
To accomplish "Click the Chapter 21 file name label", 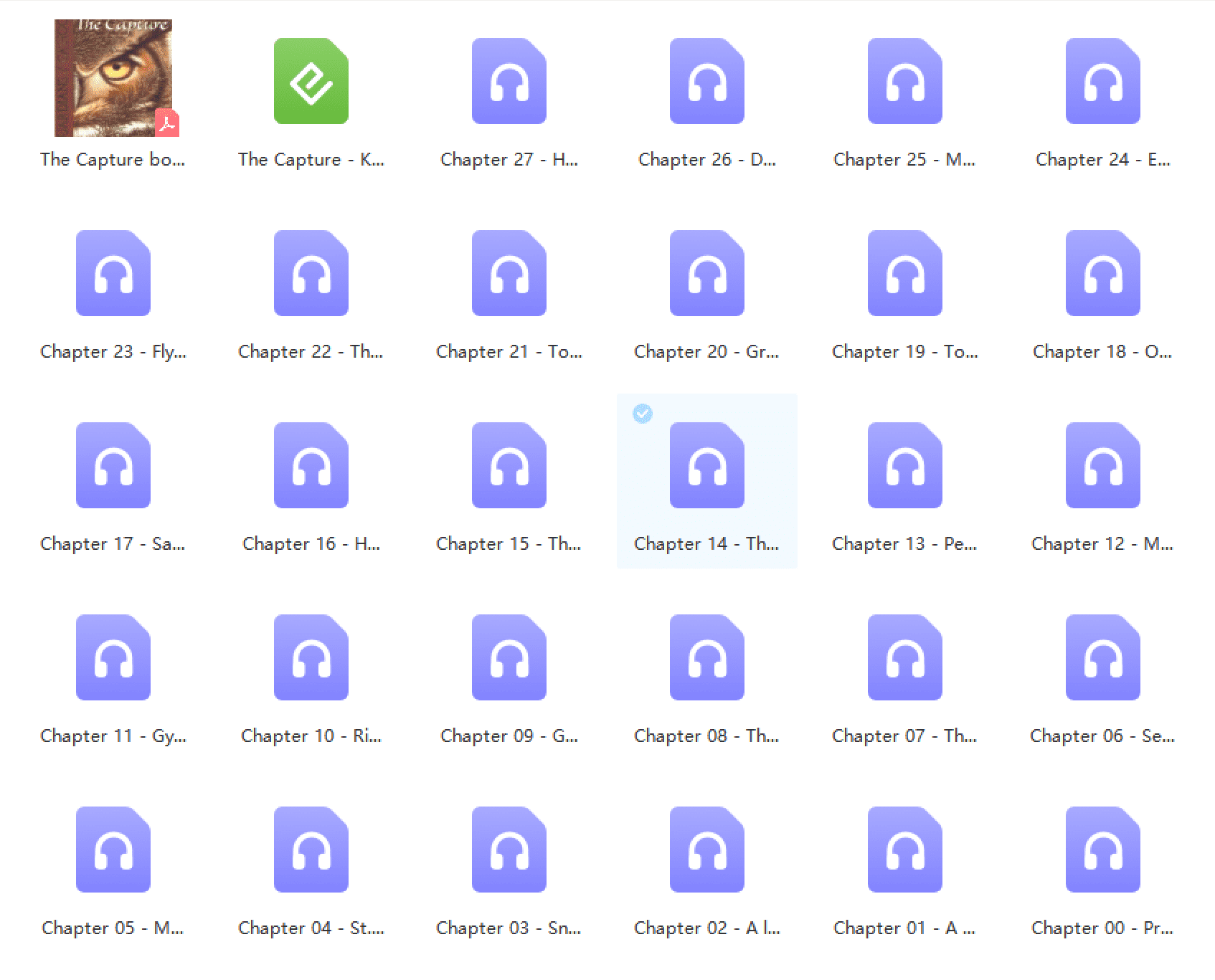I will [509, 351].
